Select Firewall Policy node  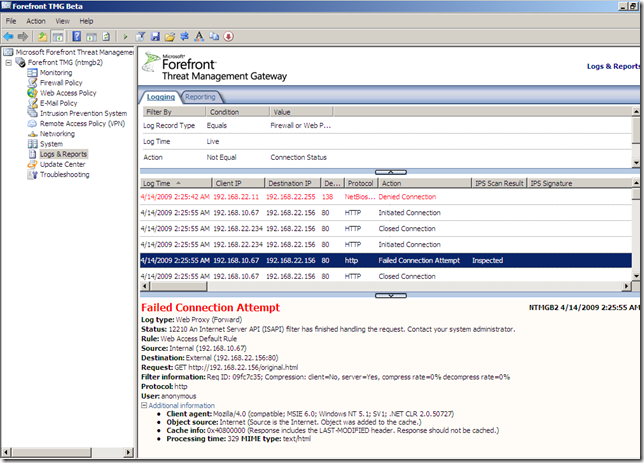[61, 83]
